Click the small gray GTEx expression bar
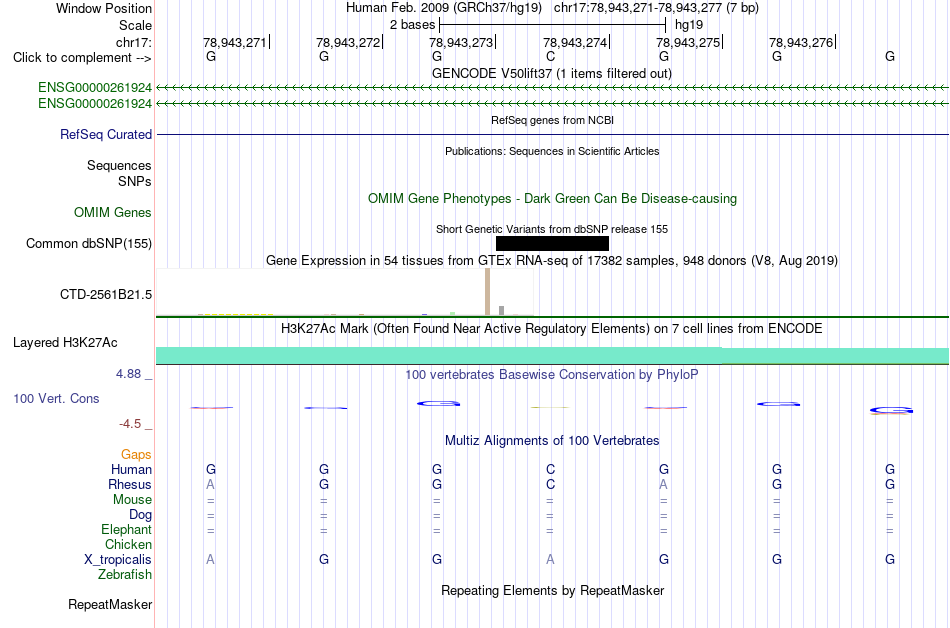Screen dimensions: 950x628 pos(502,311)
